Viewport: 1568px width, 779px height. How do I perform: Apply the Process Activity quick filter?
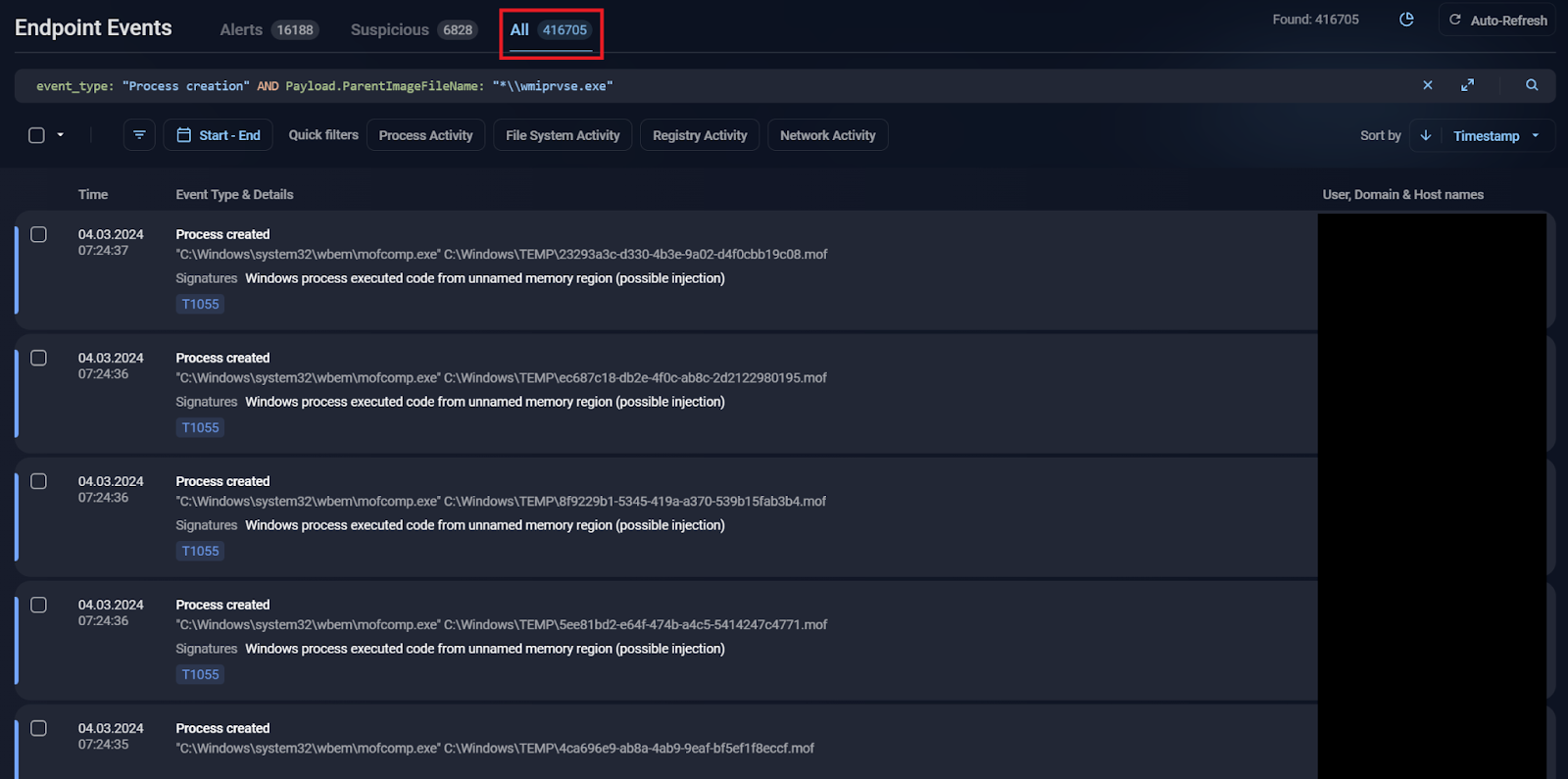[x=425, y=135]
